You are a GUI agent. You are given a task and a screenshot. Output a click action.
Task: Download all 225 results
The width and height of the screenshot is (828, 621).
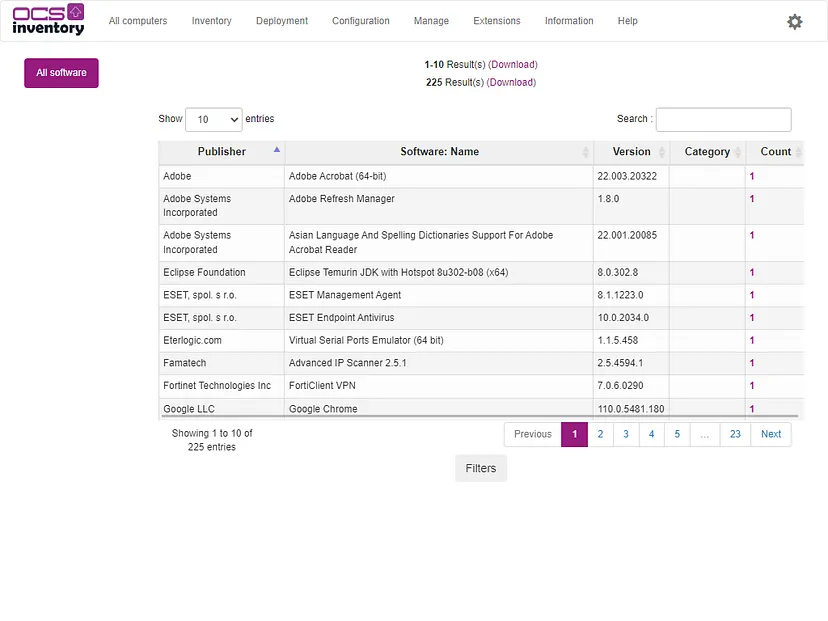511,82
